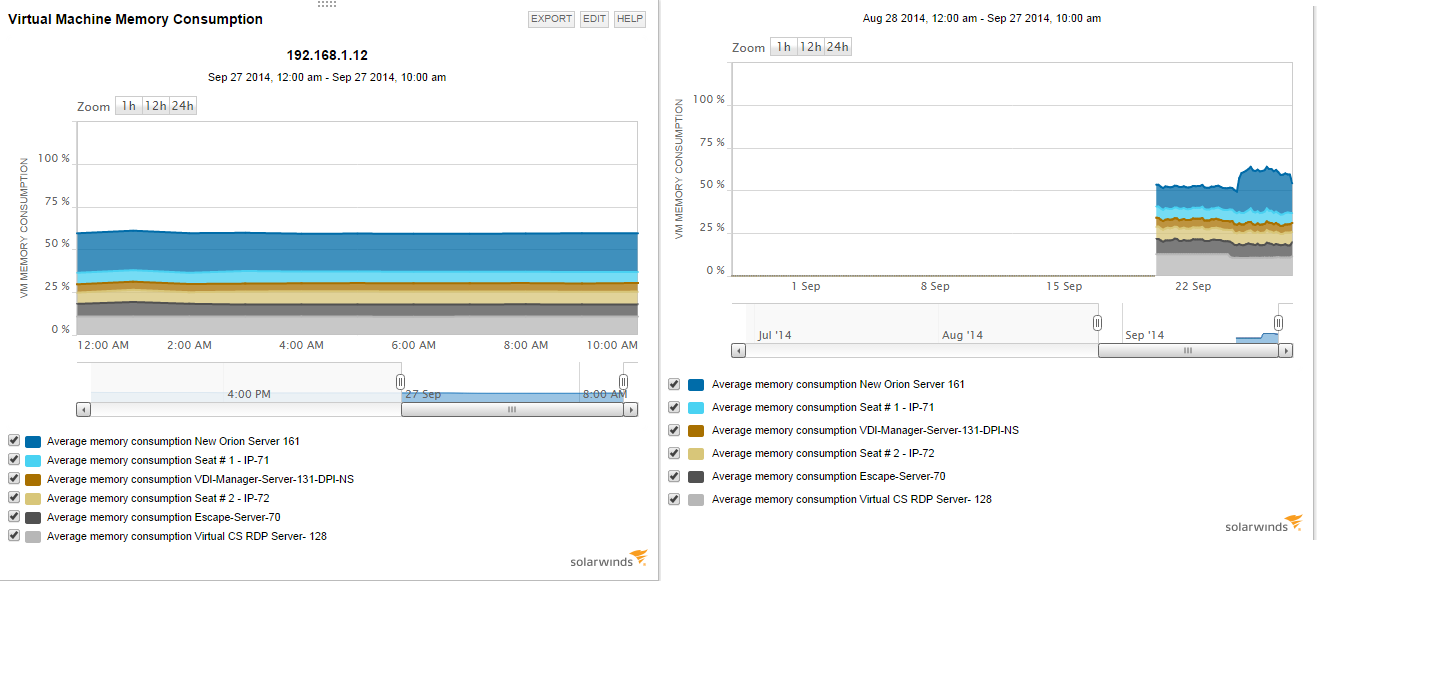Click the dark blue New Orion Server swatch on right
The height and width of the screenshot is (696, 1433).
click(696, 384)
